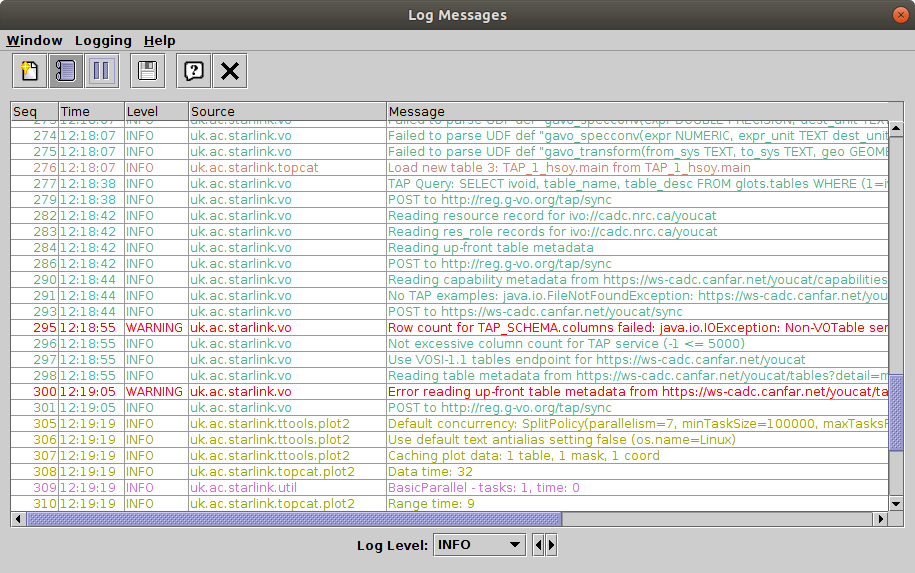The image size is (915, 573).
Task: Click the Seq column header
Action: click(34, 112)
